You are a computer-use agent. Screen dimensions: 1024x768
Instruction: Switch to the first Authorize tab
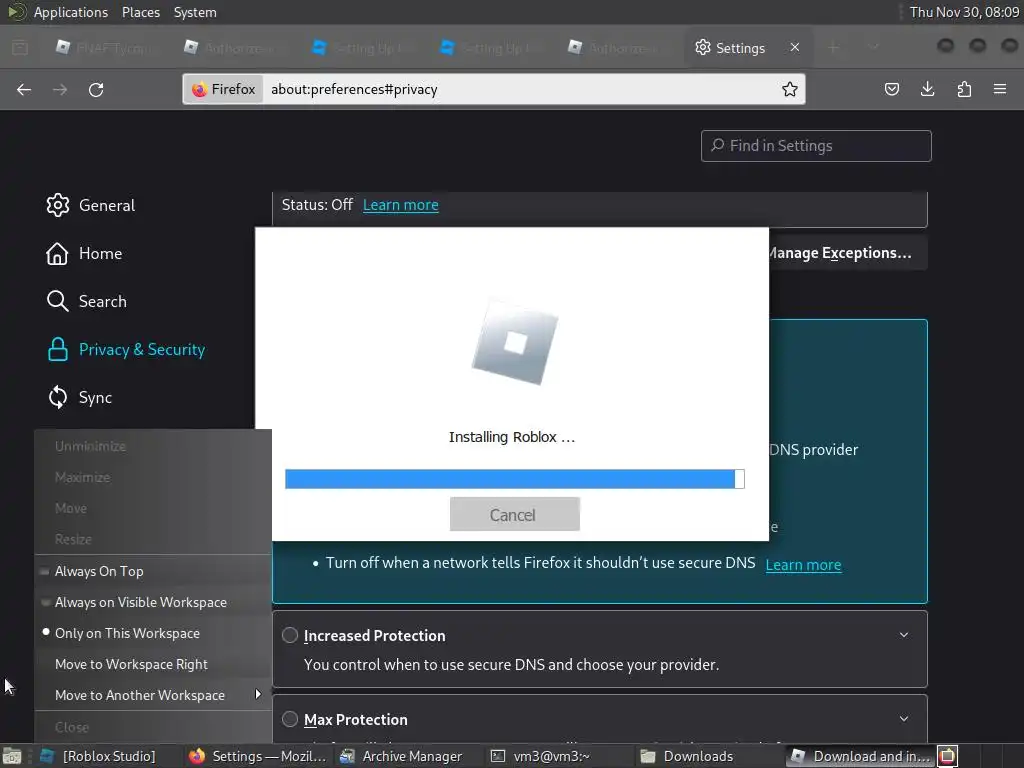tap(232, 48)
